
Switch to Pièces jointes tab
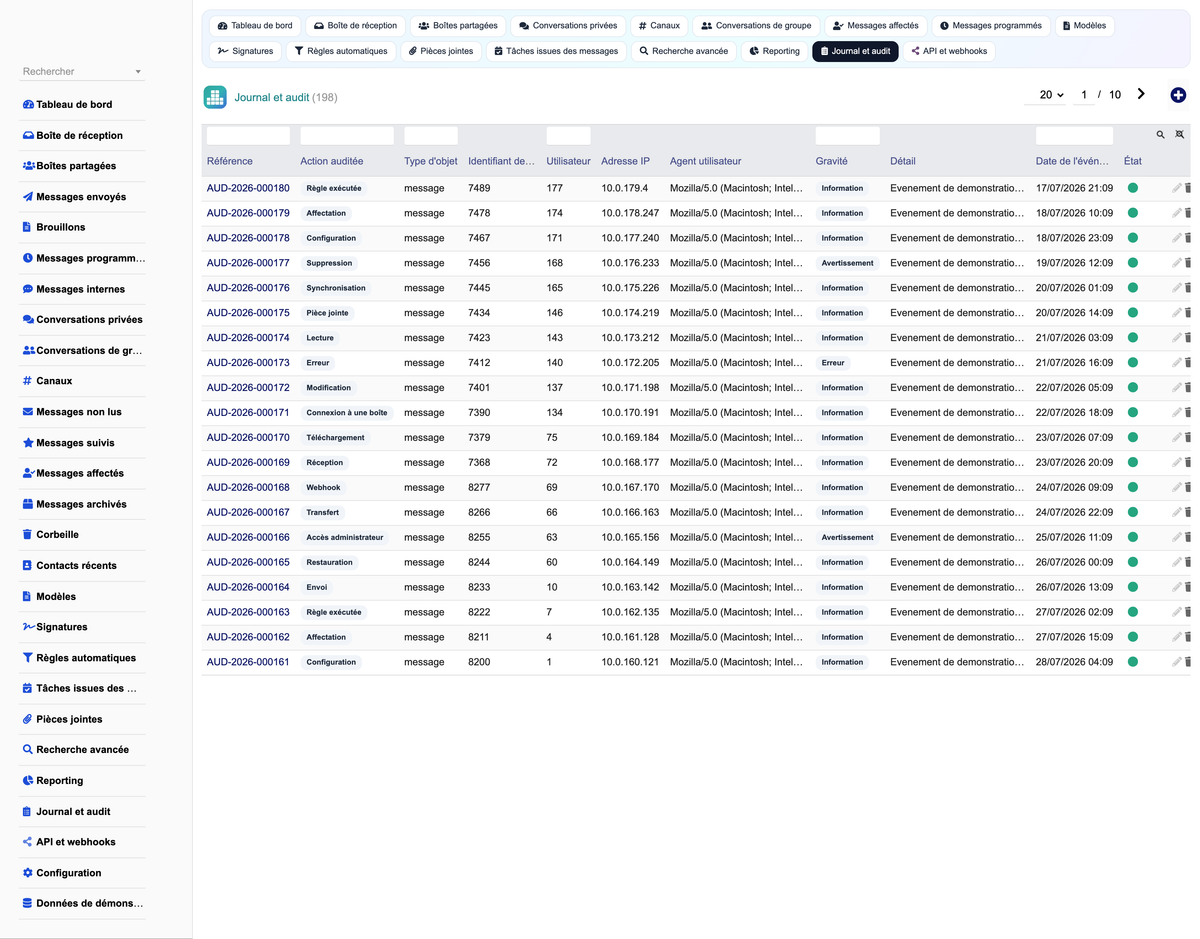point(441,51)
